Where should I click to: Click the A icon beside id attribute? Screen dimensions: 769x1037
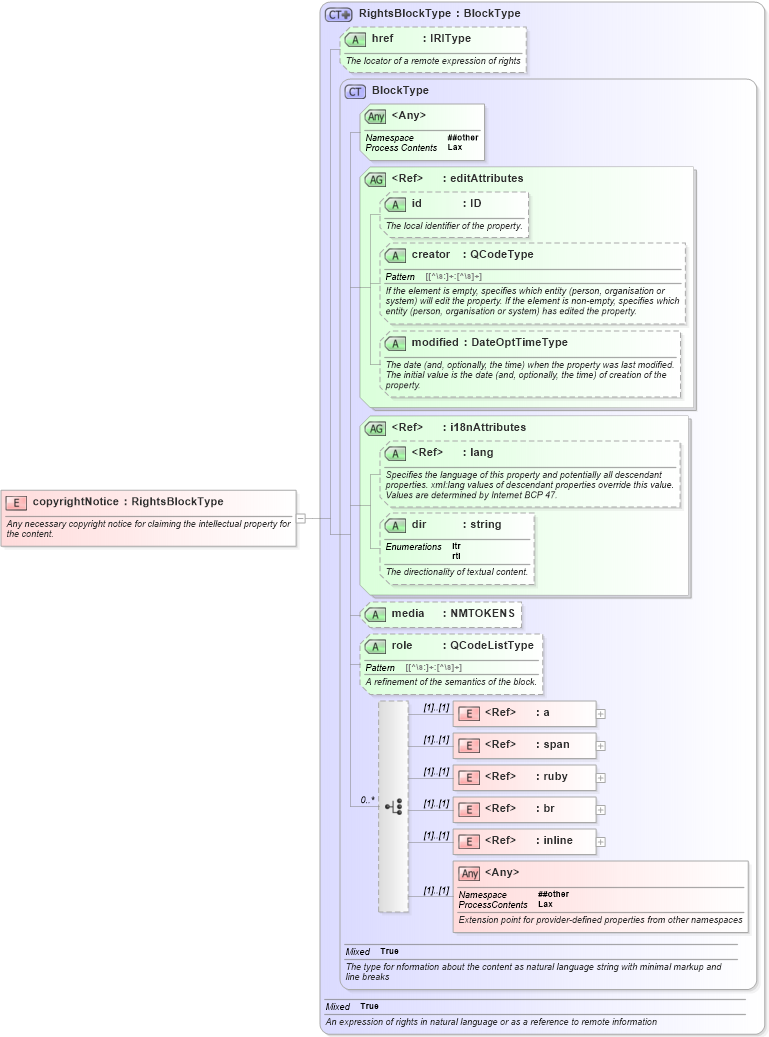pyautogui.click(x=395, y=204)
